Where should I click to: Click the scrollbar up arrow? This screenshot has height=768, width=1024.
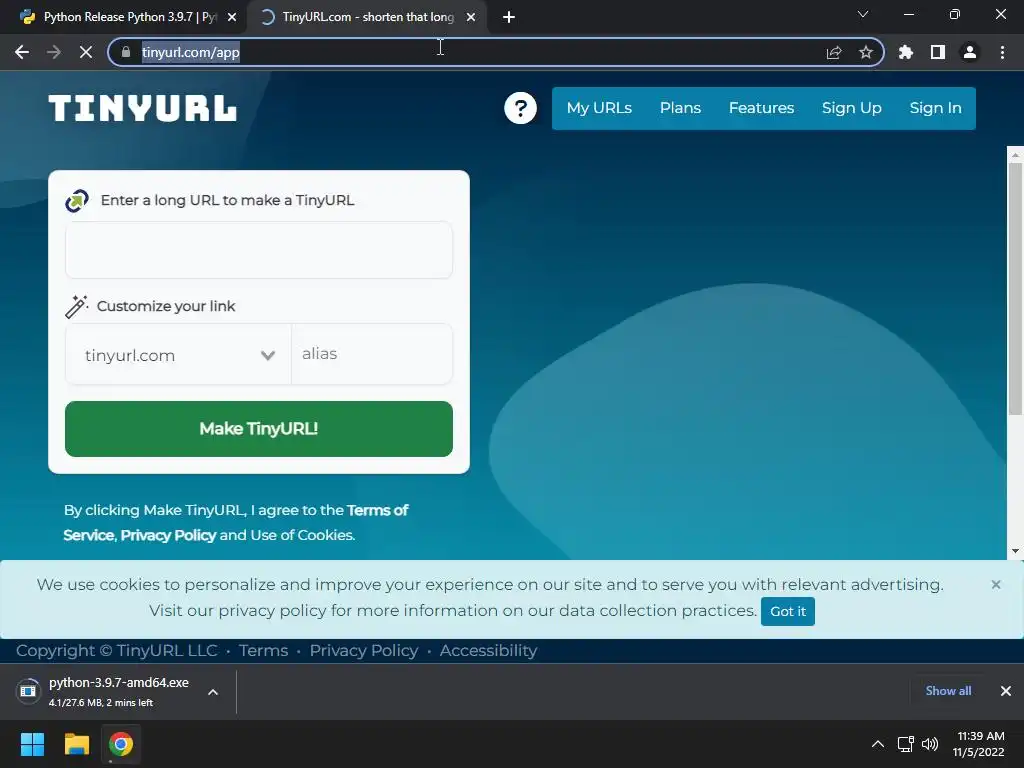tap(1015, 155)
